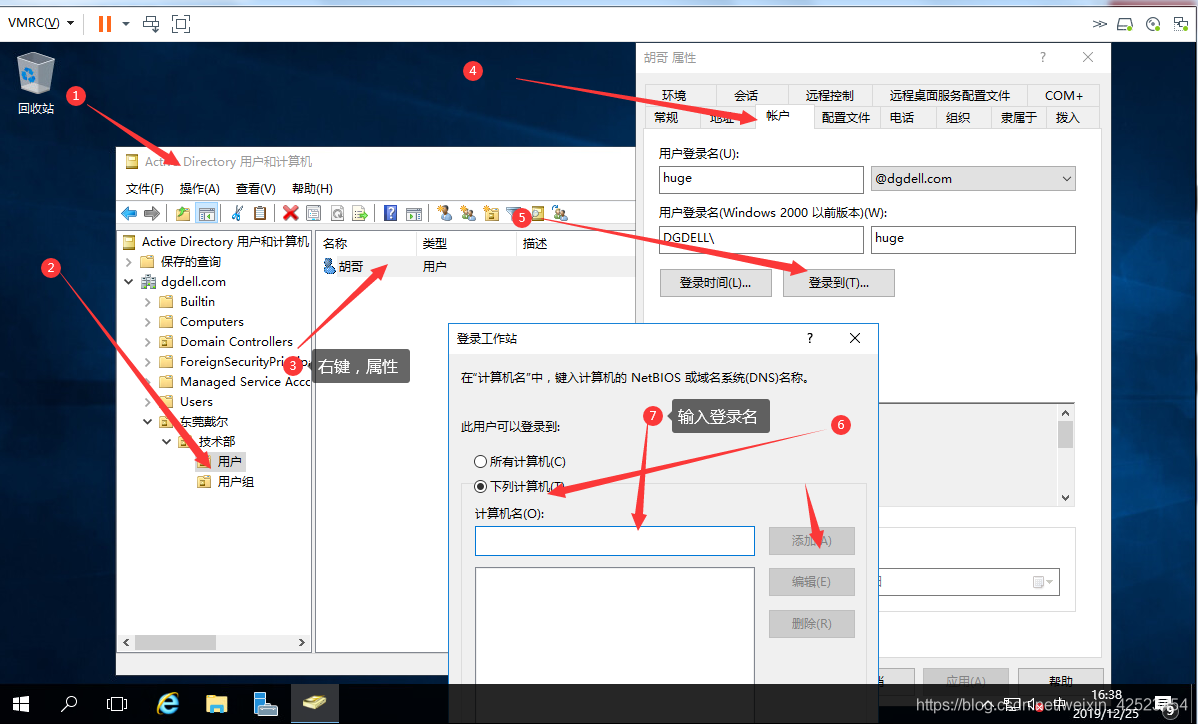This screenshot has width=1198, height=724.
Task: Click the 登录工作站 dialog help question mark
Action: 810,338
